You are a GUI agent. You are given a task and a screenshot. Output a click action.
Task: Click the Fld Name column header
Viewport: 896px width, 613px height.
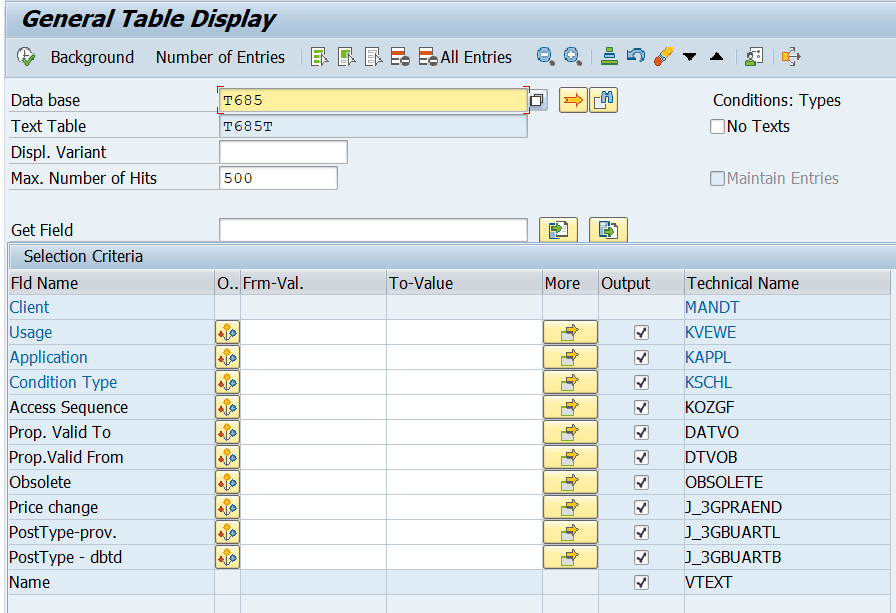coord(111,283)
